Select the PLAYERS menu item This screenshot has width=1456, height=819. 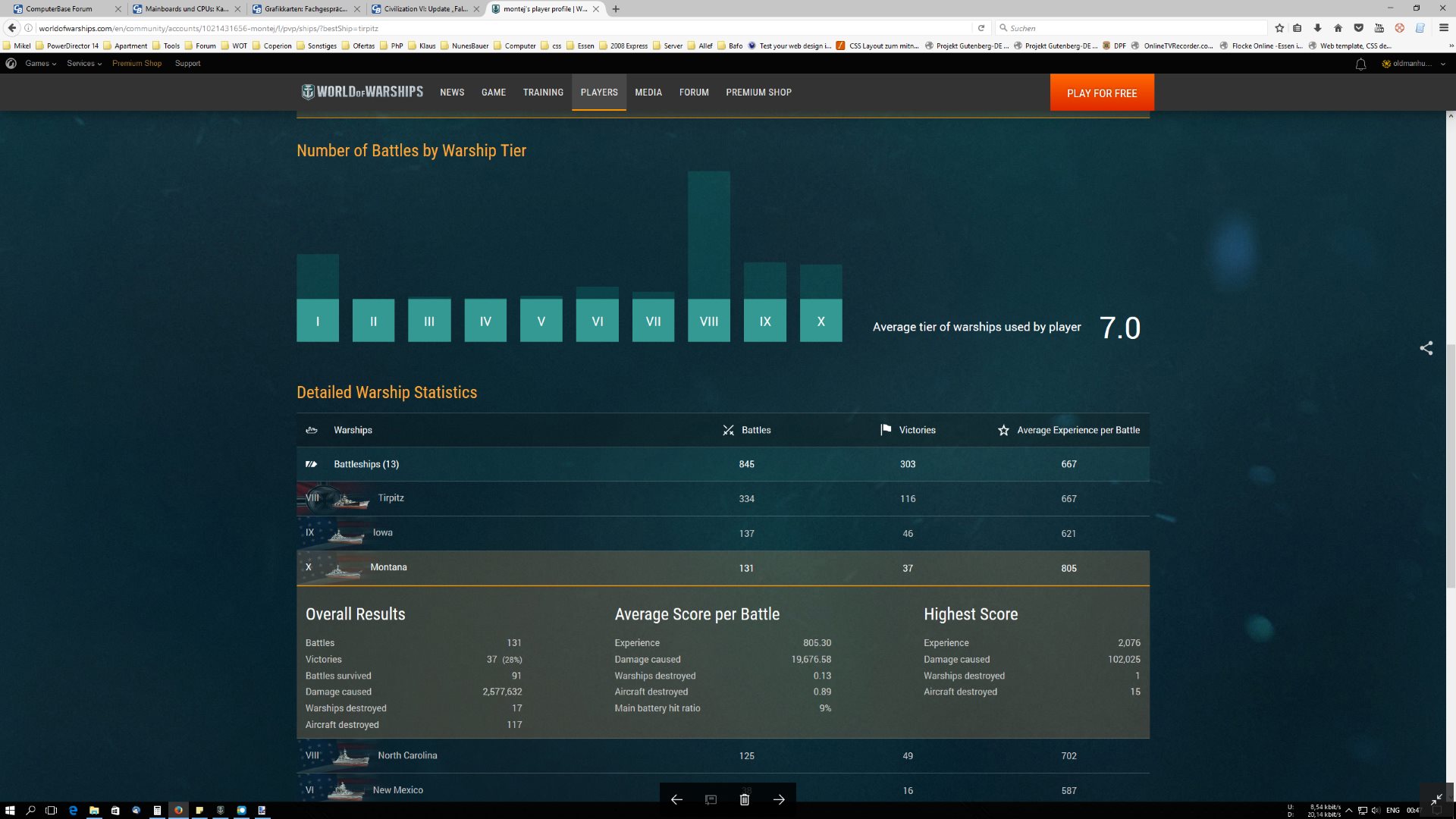coord(599,93)
